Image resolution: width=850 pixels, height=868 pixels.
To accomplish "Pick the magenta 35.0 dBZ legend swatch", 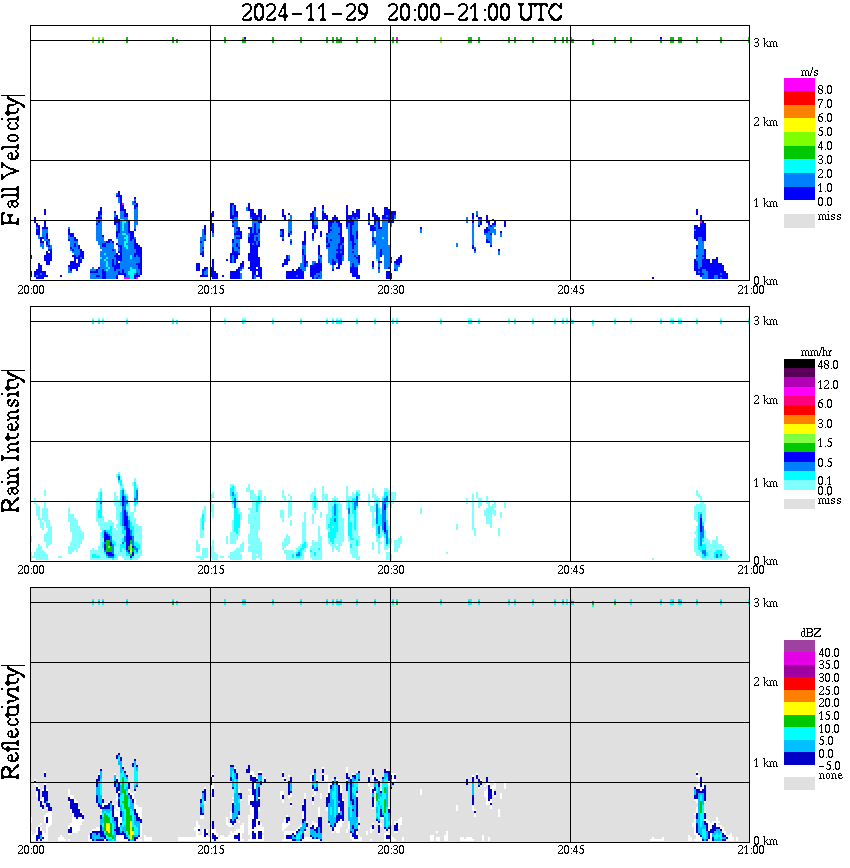I will (x=799, y=659).
